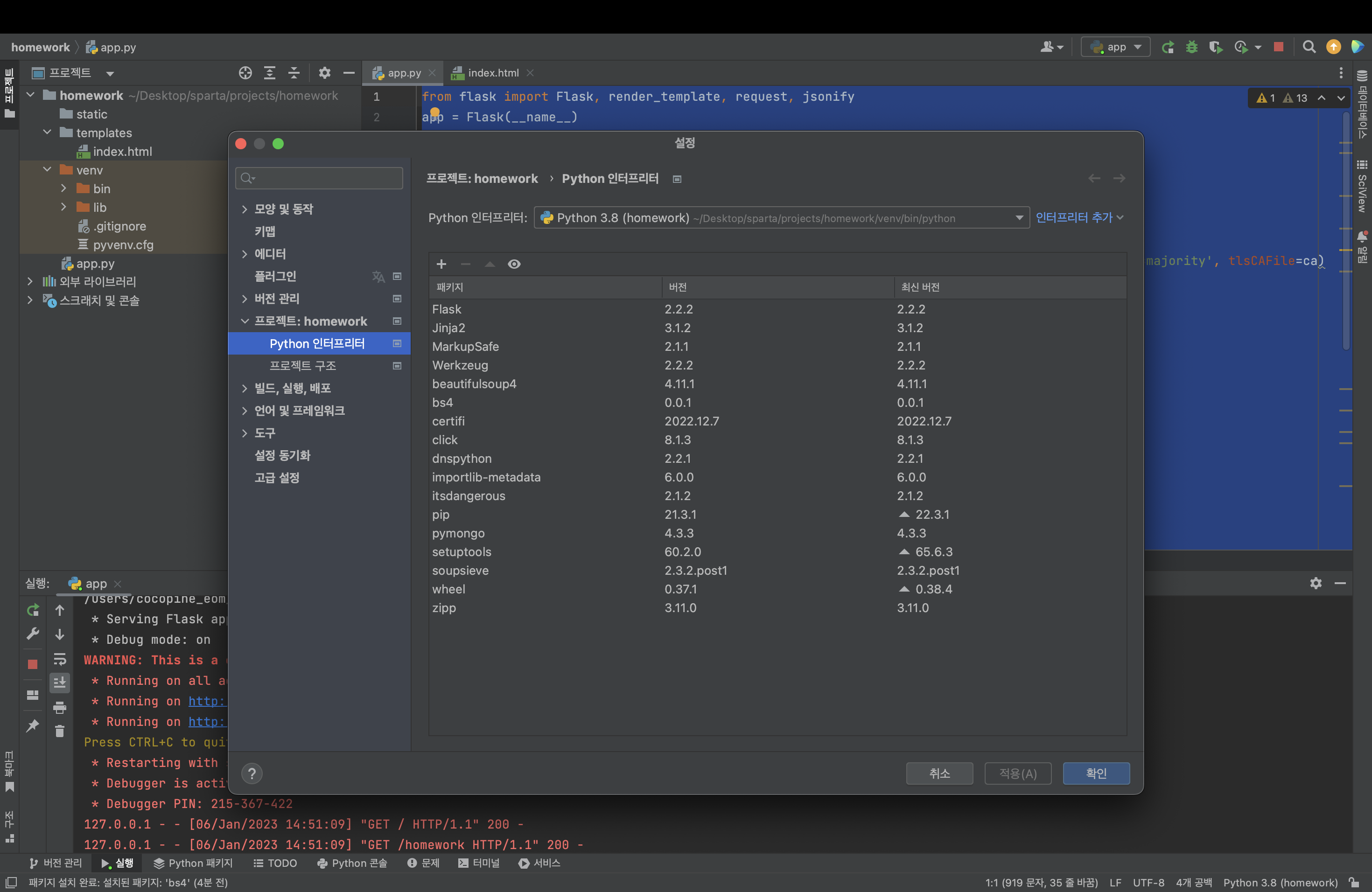Expand 버전 관리 settings category
This screenshot has height=892, width=1372.
pos(245,299)
